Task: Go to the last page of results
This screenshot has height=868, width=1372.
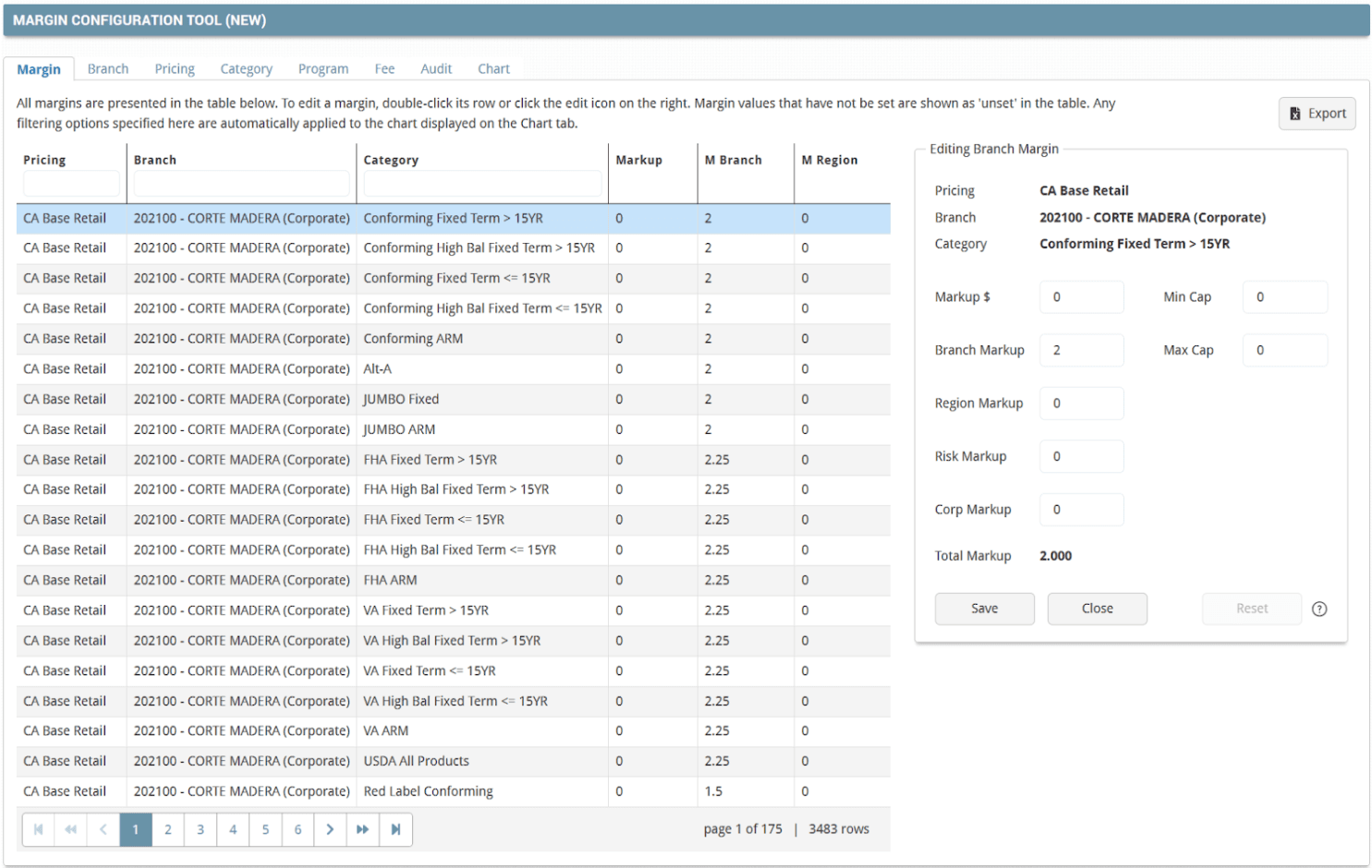Action: tap(395, 829)
